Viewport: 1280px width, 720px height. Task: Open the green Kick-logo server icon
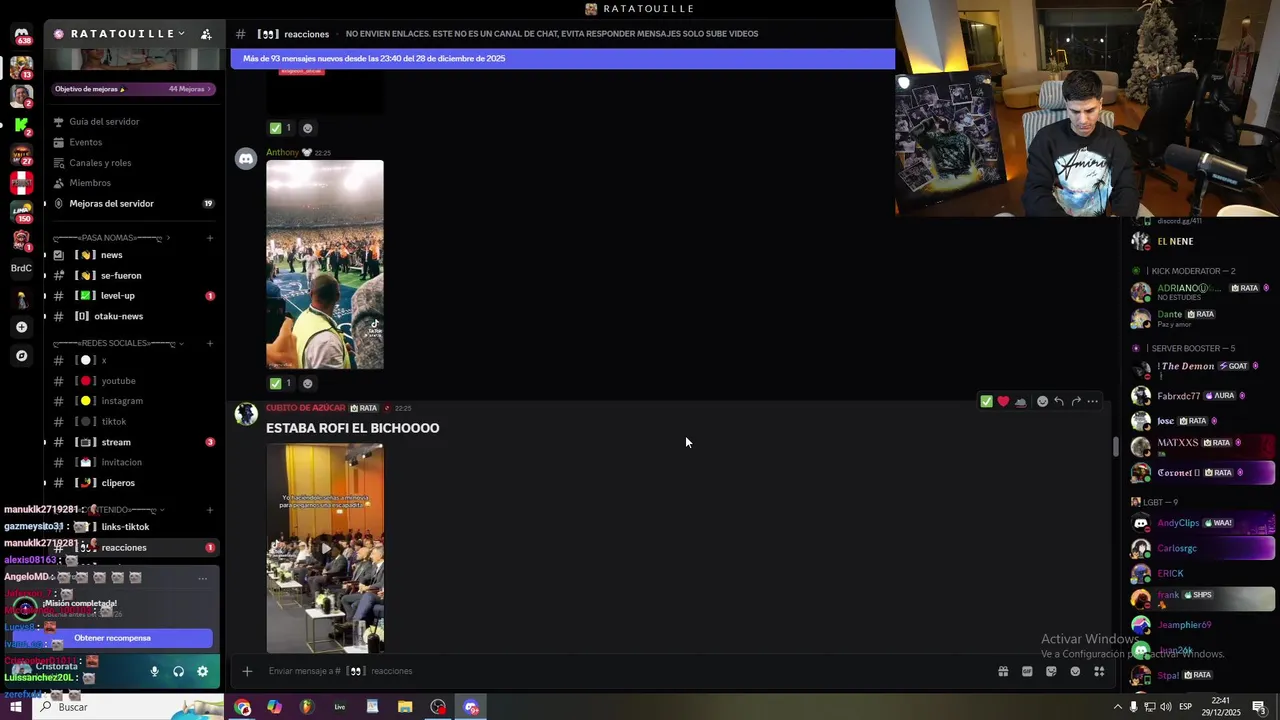point(21,126)
